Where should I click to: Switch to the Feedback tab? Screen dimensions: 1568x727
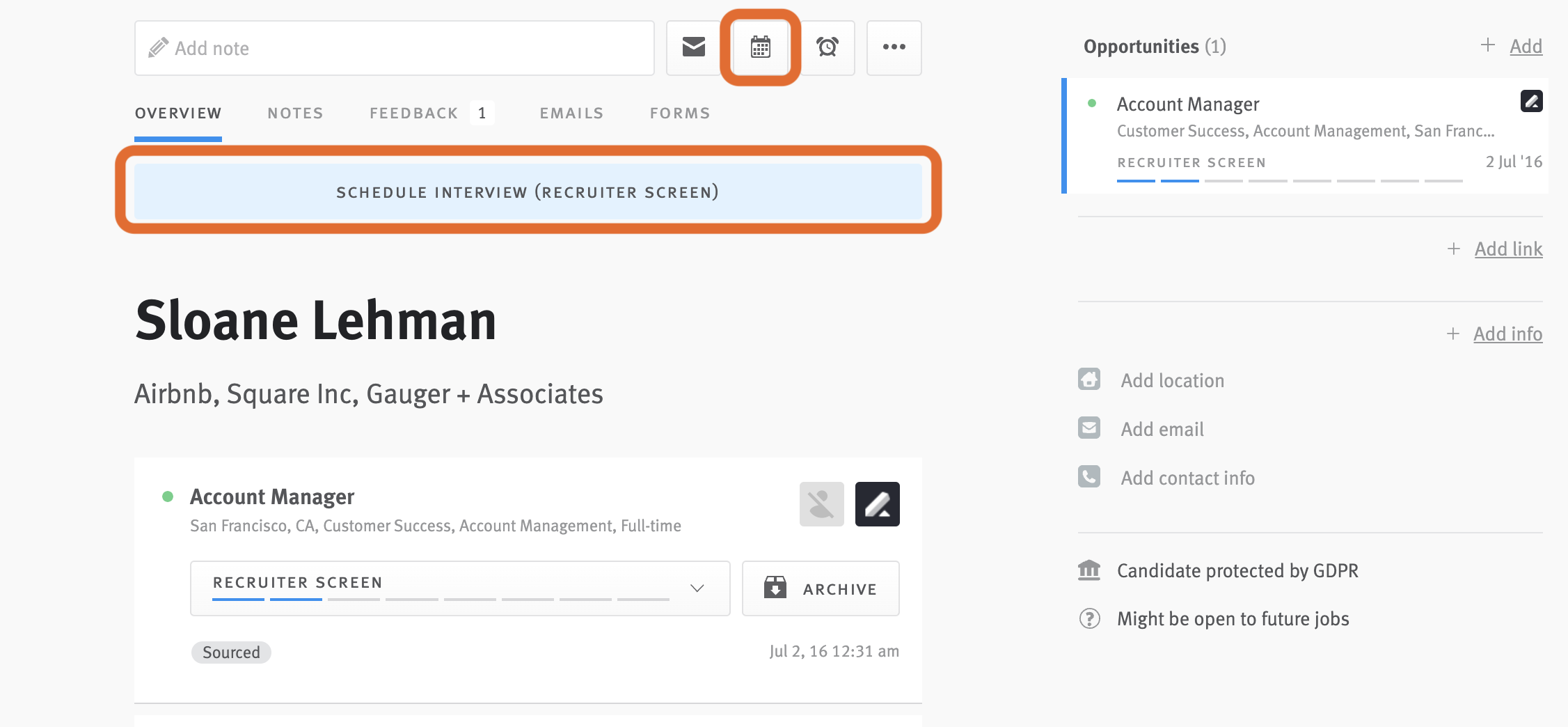tap(413, 112)
